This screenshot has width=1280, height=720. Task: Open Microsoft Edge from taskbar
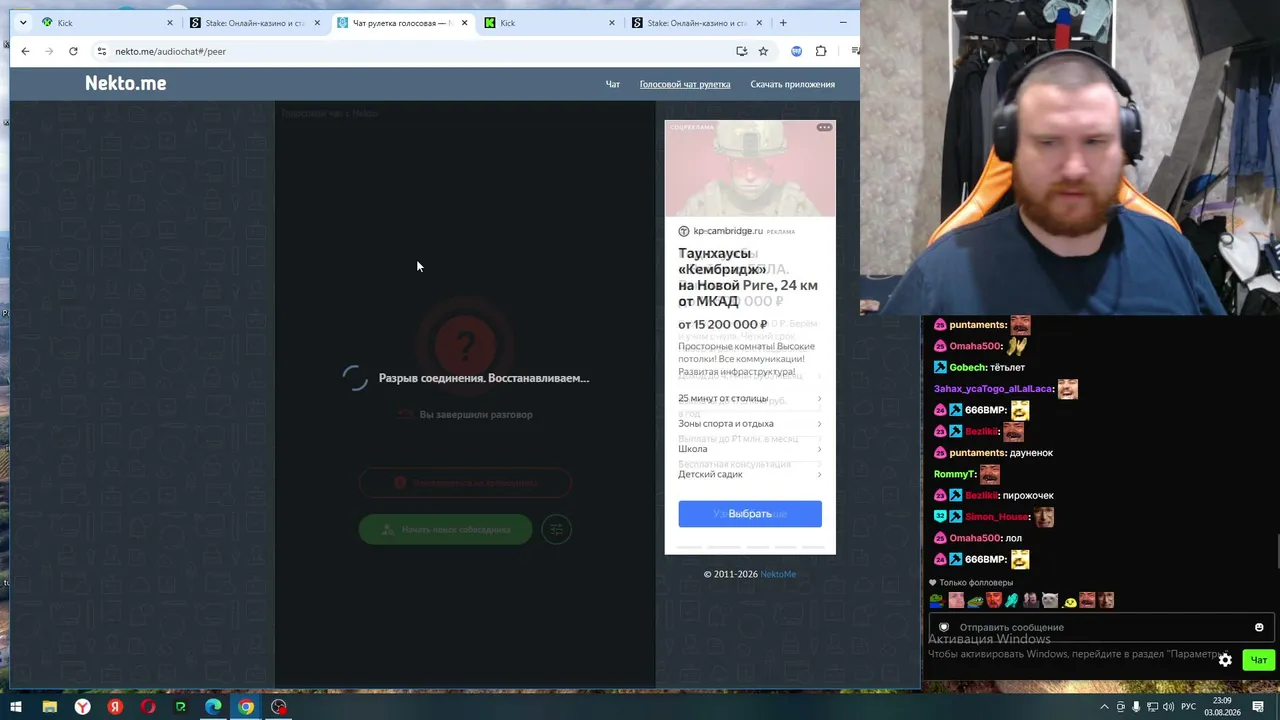213,707
